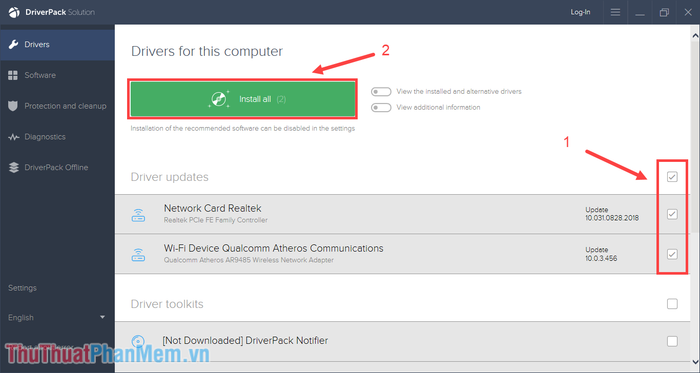
Task: Click the Update 10.031.0828.2018 version text
Action: 612,214
